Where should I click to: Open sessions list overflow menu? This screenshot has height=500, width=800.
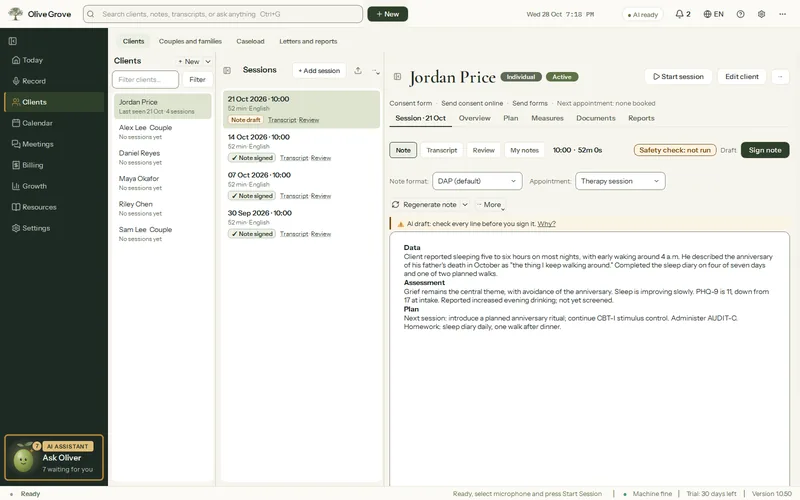[376, 71]
